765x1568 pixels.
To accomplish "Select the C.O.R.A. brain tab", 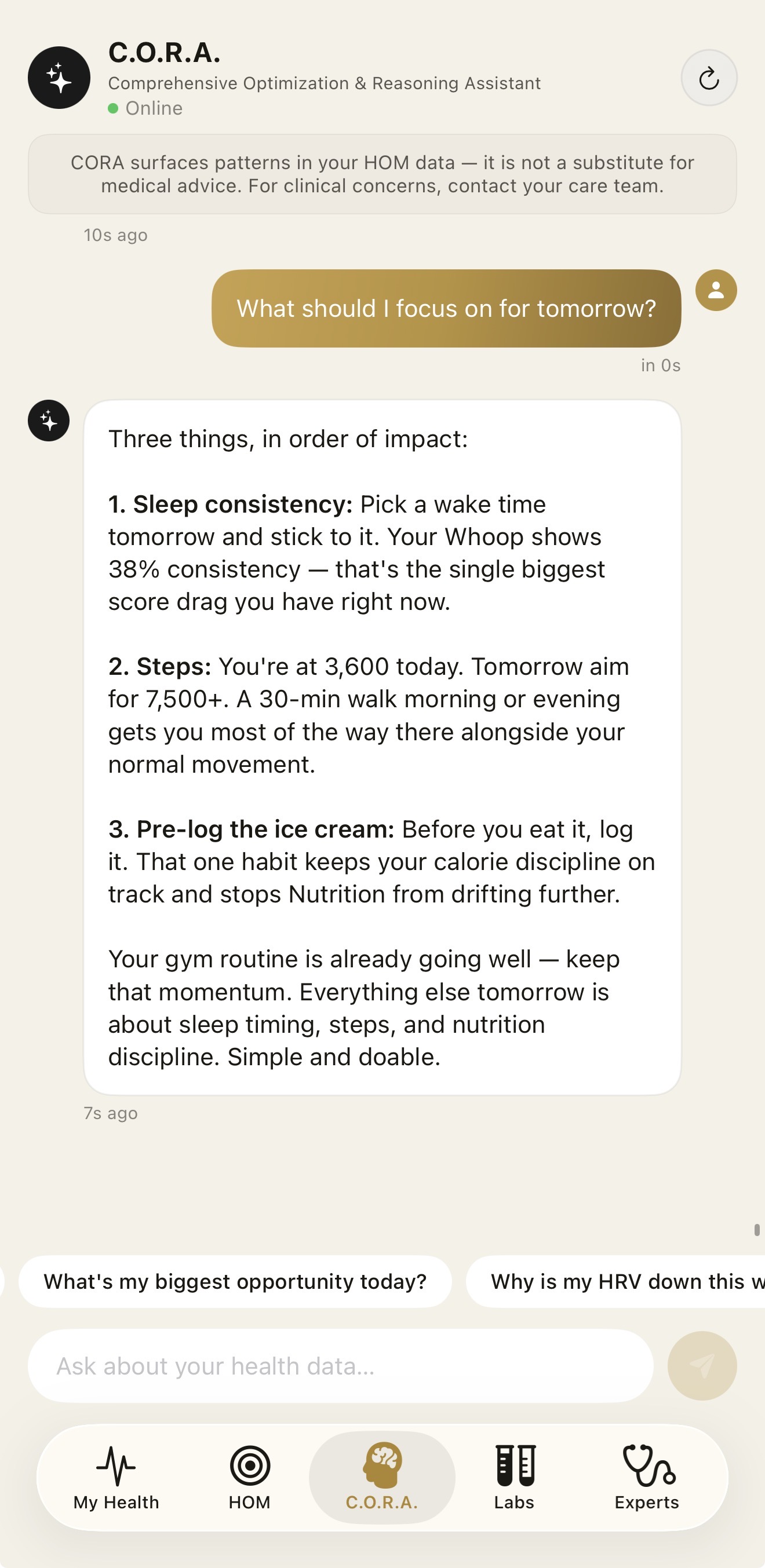I will coord(382,1478).
